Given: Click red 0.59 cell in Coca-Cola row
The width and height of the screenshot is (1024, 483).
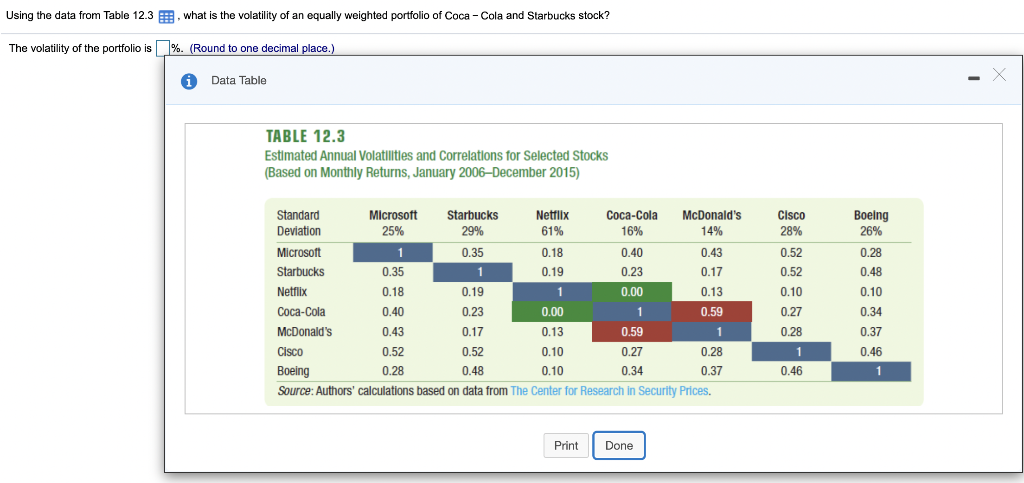Looking at the screenshot, I should [x=712, y=312].
